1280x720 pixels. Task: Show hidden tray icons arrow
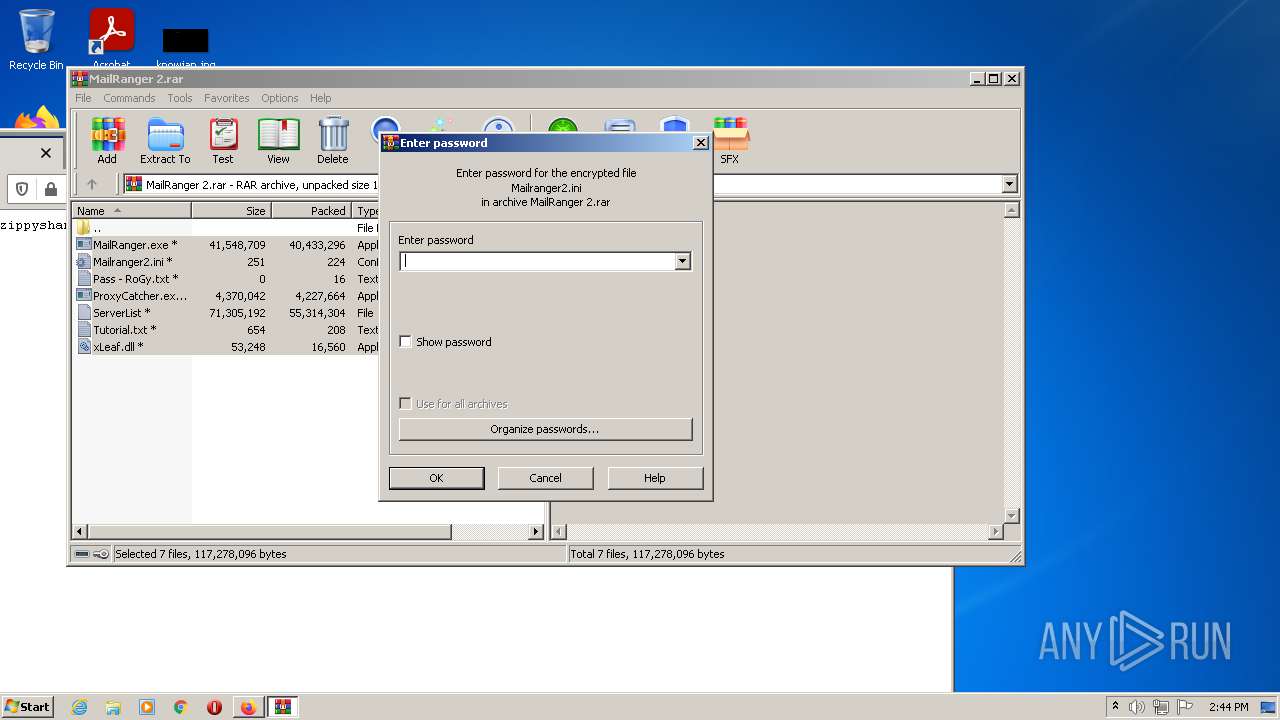1115,706
